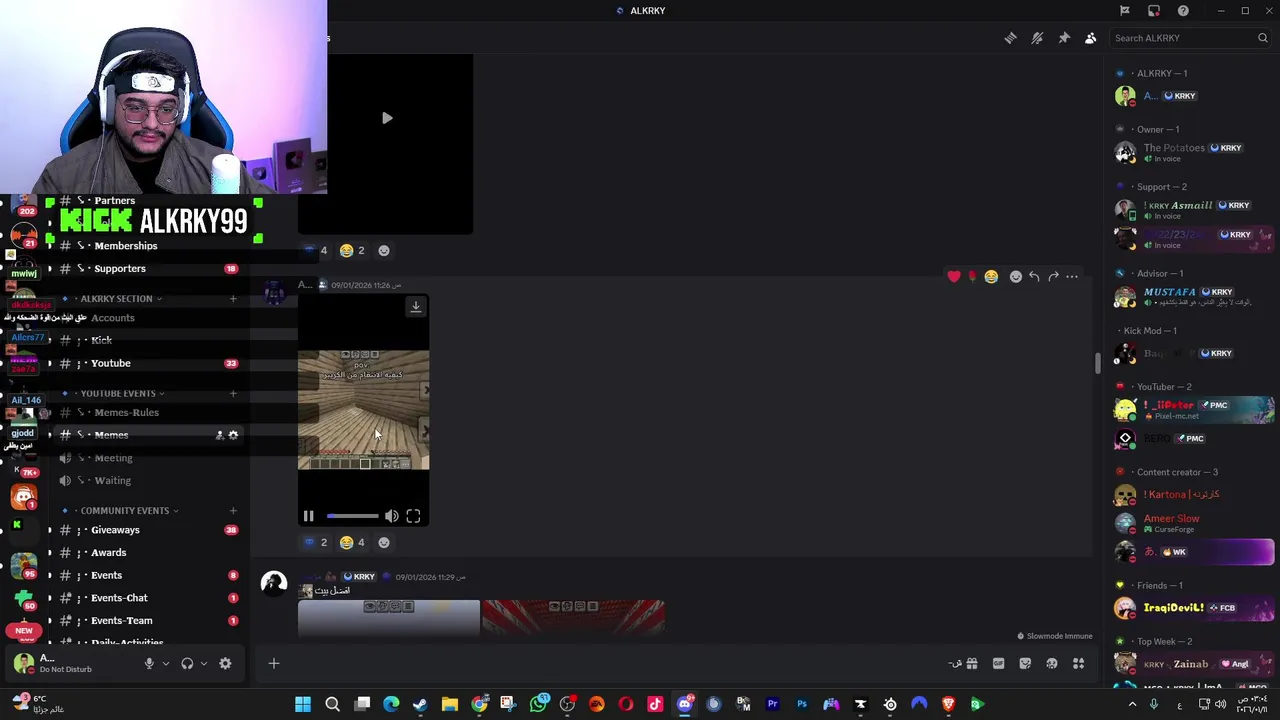Collapse the ALKRKY SECTION category
The image size is (1280, 720).
(116, 298)
